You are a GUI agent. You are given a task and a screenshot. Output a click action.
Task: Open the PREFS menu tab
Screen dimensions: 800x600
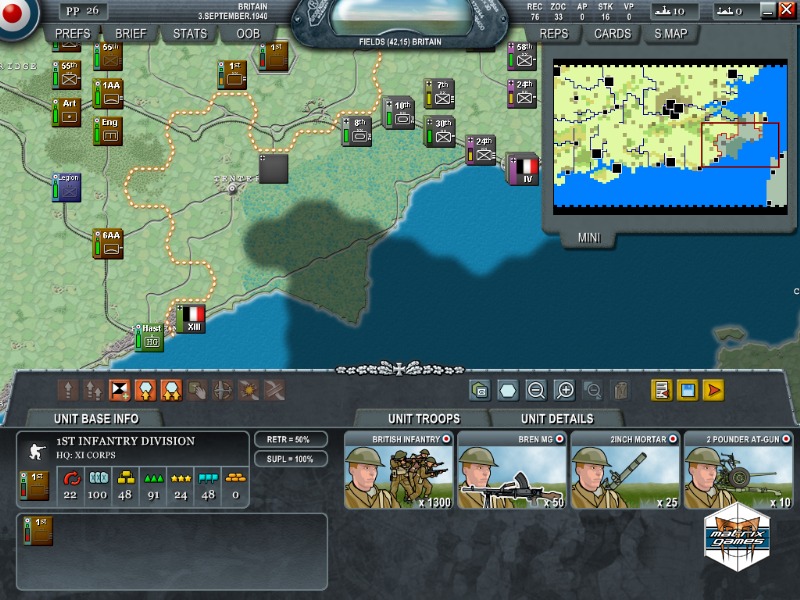point(73,33)
